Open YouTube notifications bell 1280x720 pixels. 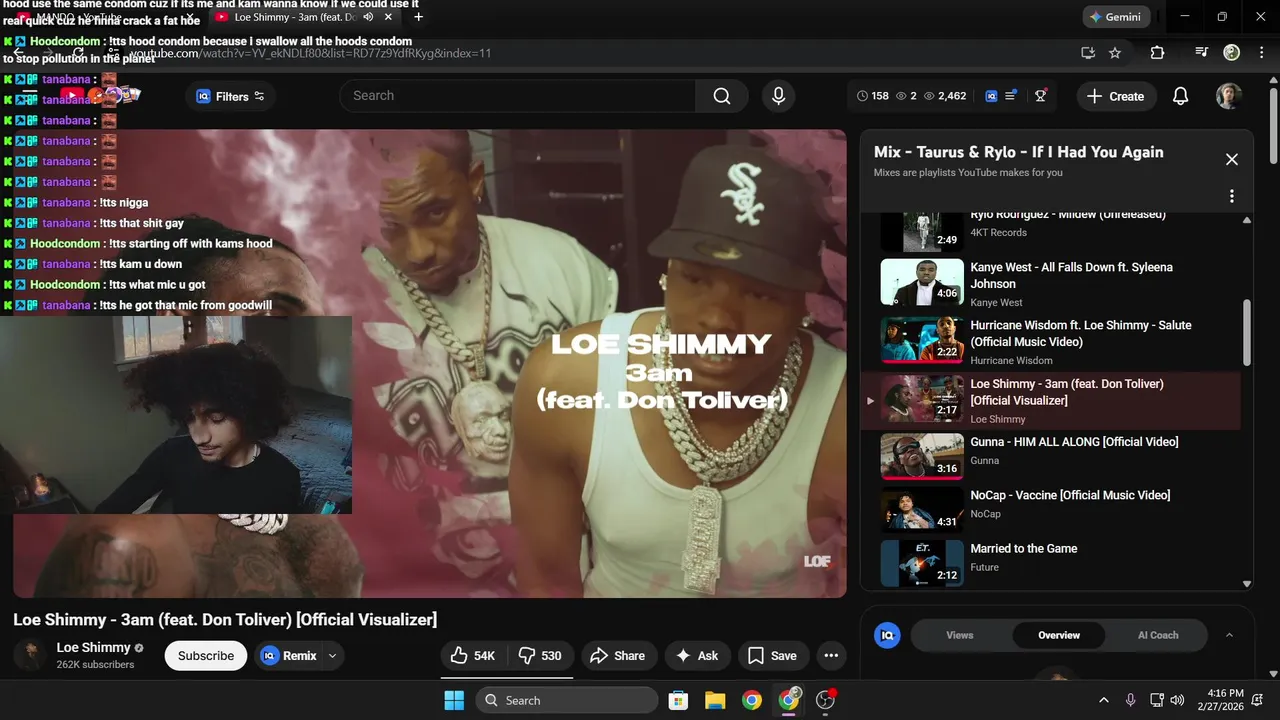(x=1180, y=96)
